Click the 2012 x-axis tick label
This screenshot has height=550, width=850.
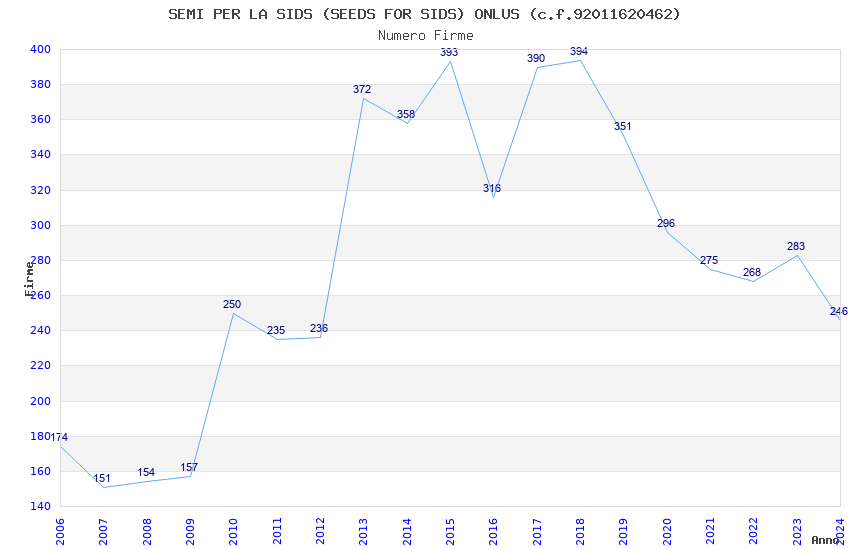tap(320, 531)
